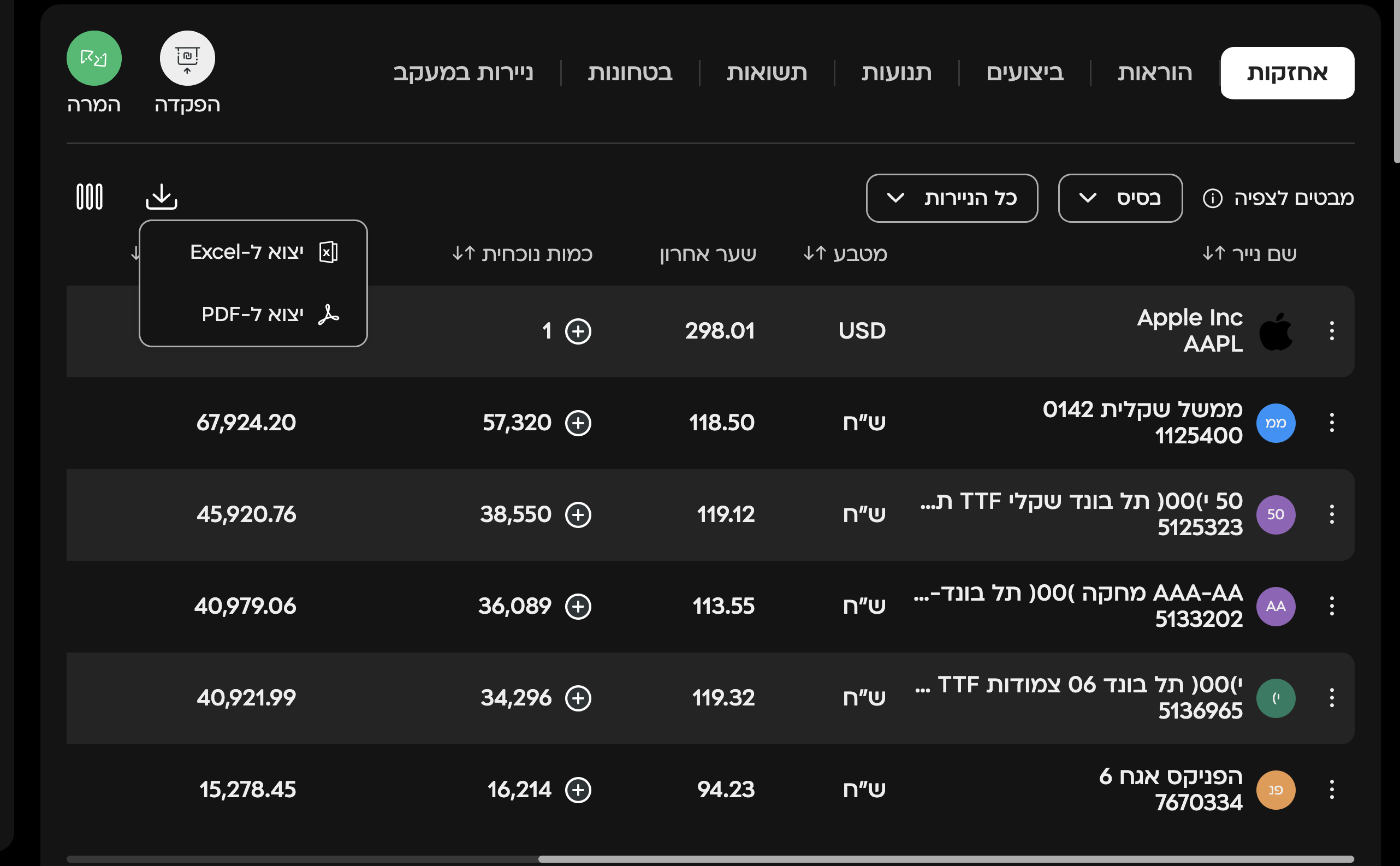Switch to the ניירות במעקב tab

click(x=462, y=73)
